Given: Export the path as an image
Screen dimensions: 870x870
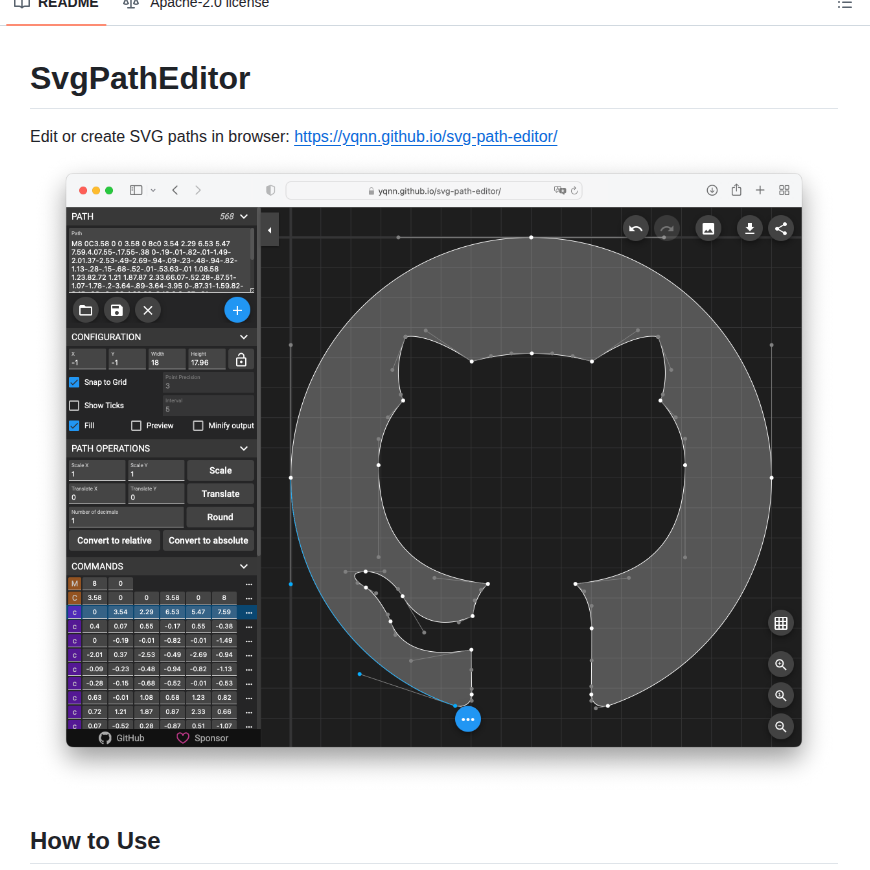Looking at the screenshot, I should point(708,228).
